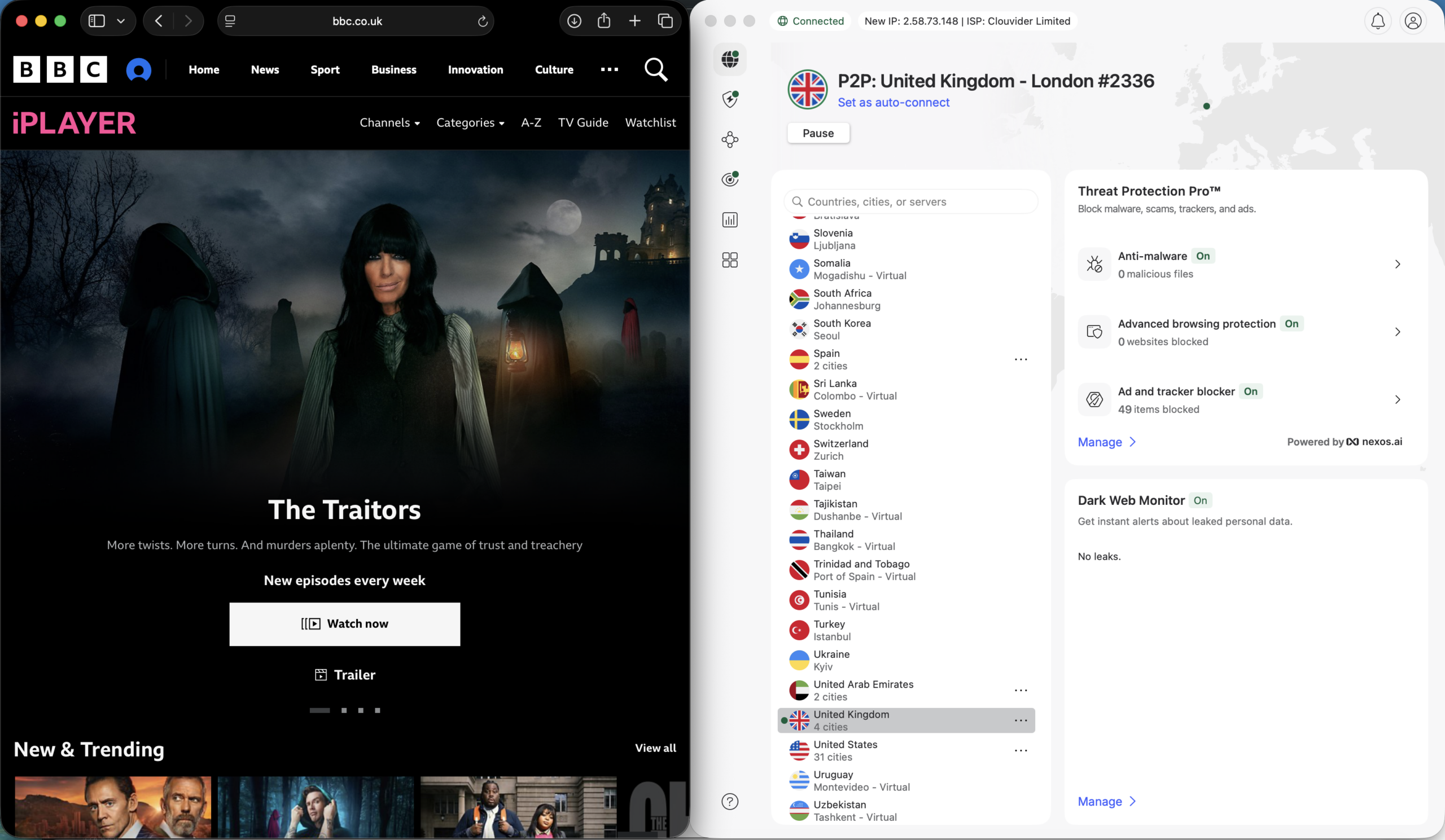Select last hero carousel indicator dot

(x=377, y=710)
